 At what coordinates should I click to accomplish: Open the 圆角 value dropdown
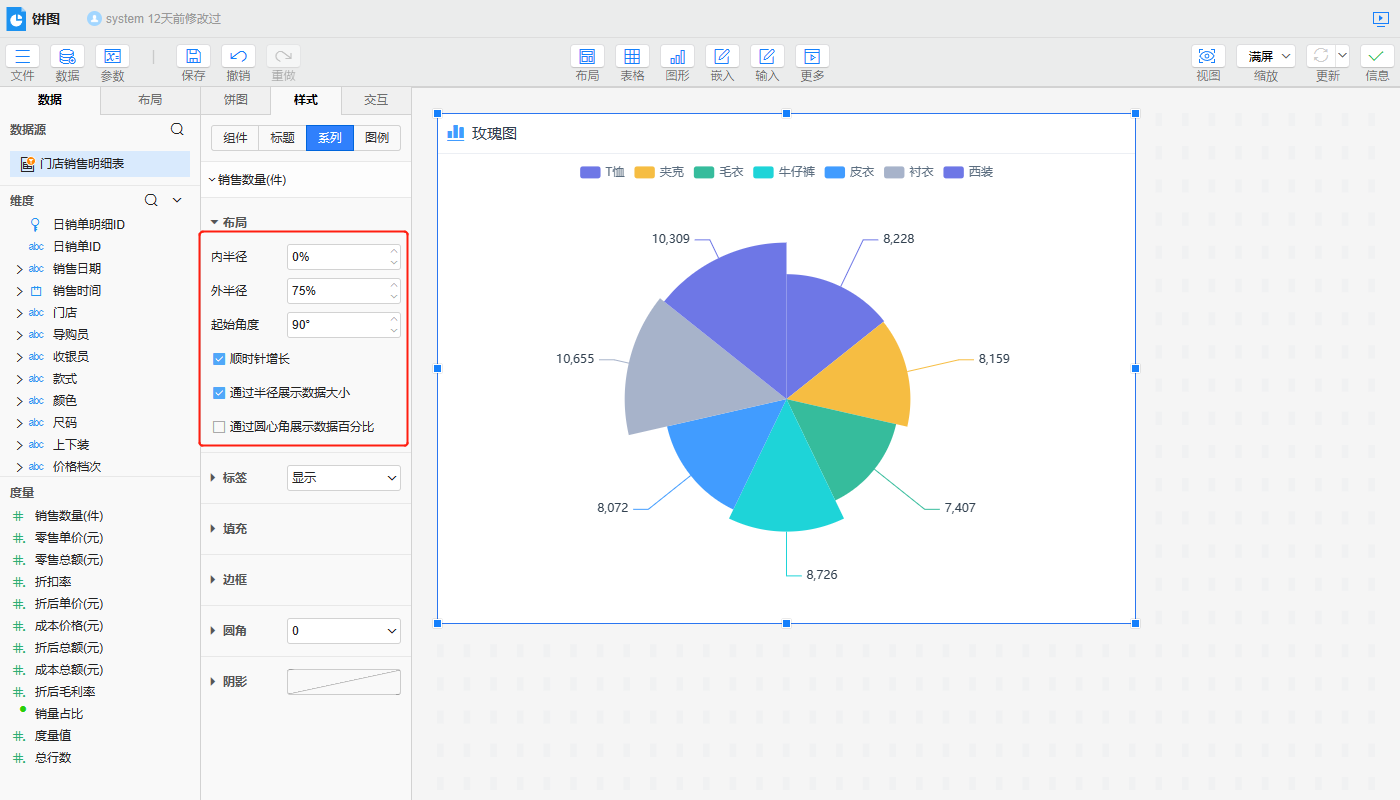click(x=343, y=631)
